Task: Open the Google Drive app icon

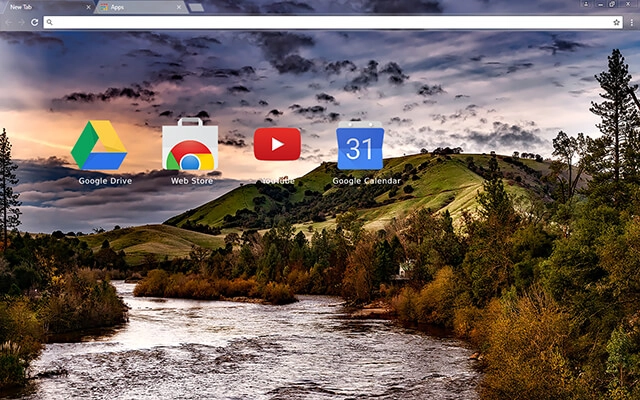Action: click(99, 145)
